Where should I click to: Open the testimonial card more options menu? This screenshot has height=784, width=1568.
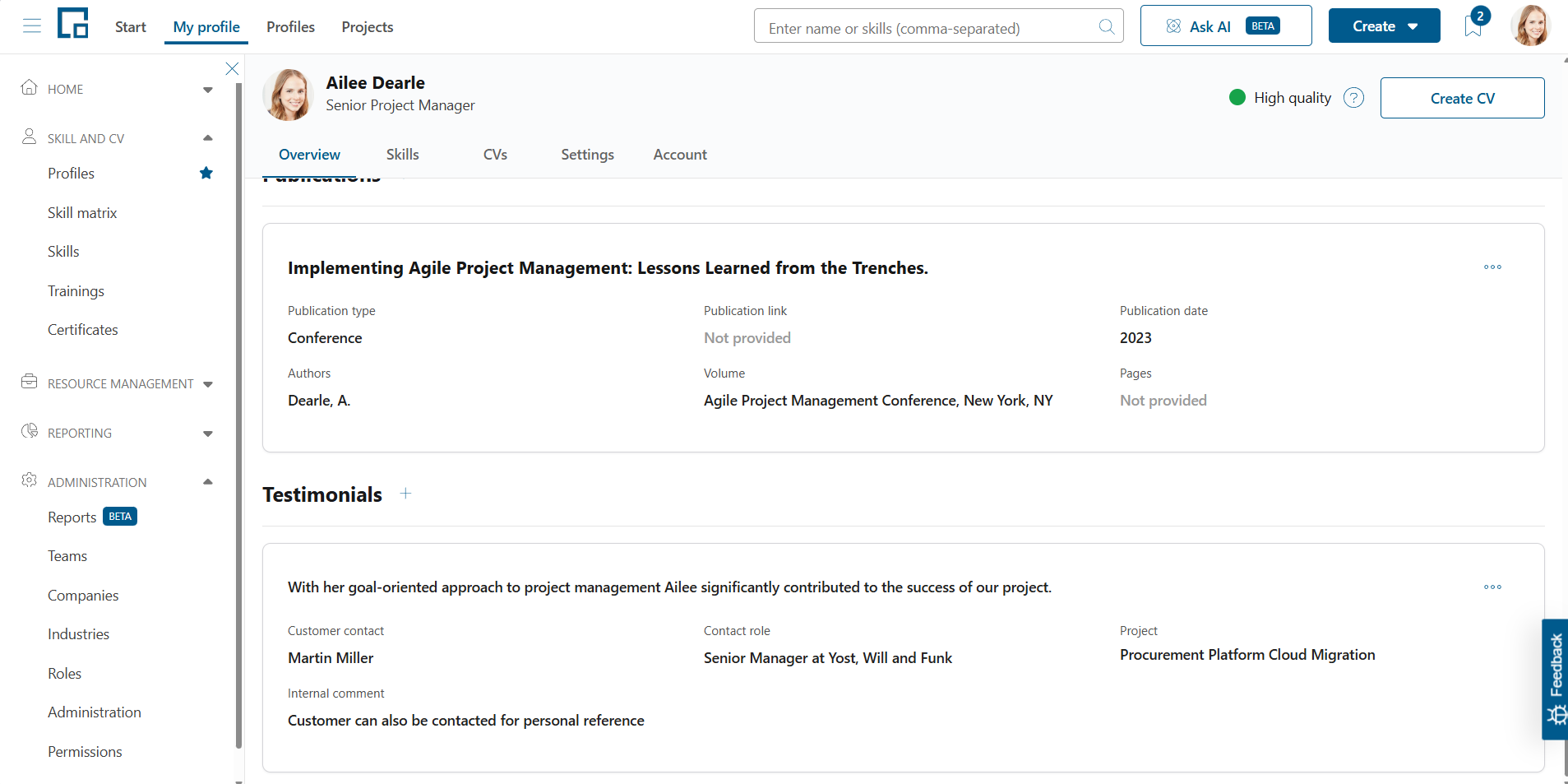(x=1492, y=587)
